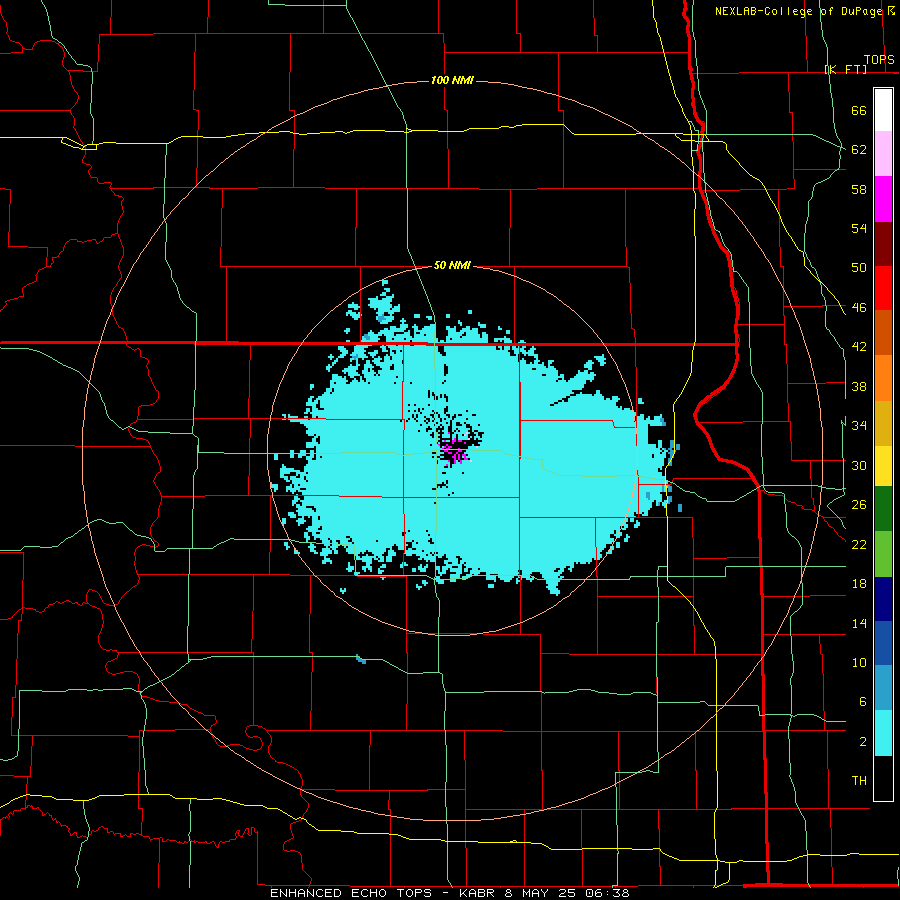The image size is (900, 900).
Task: Select the bright orange legend band
Action: pyautogui.click(x=883, y=378)
